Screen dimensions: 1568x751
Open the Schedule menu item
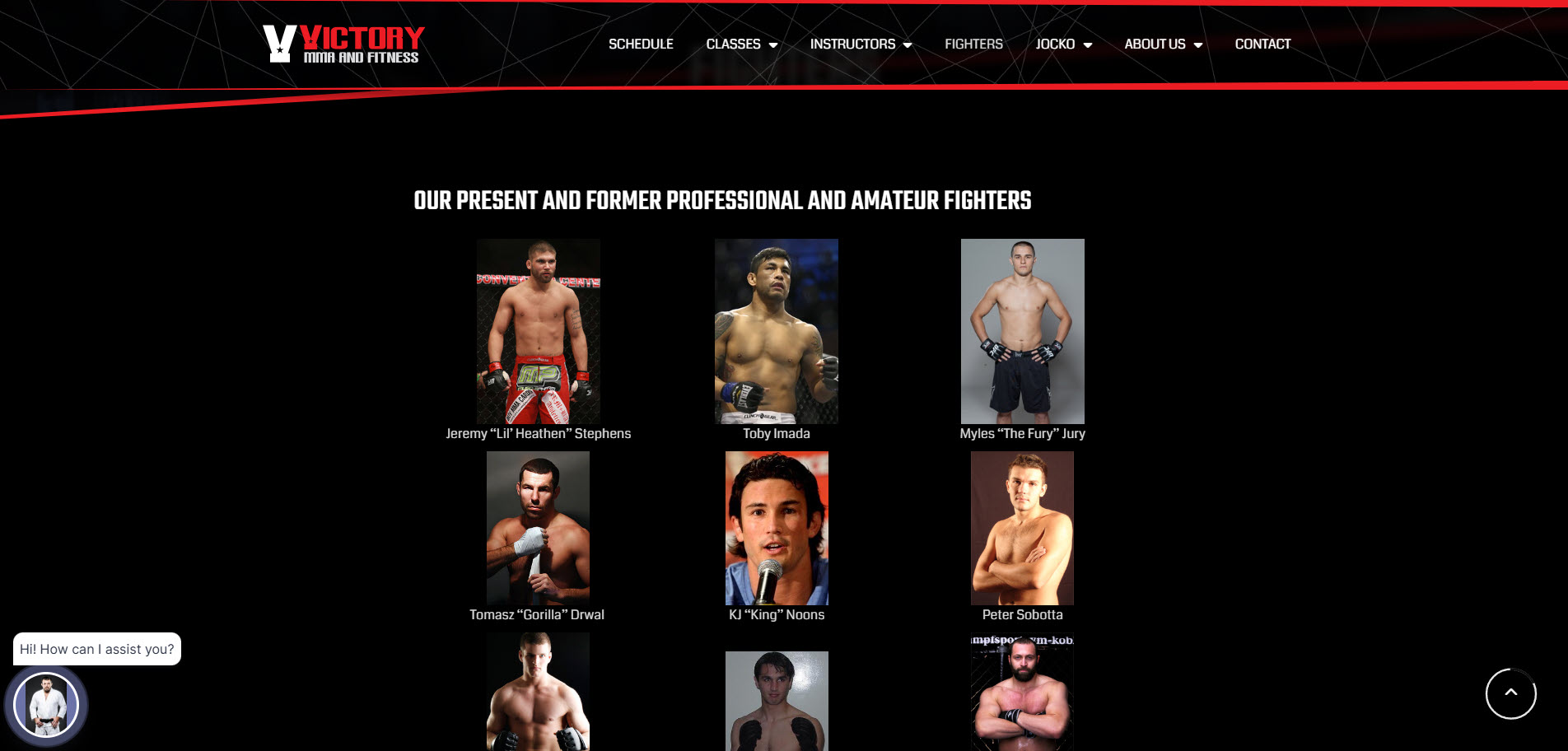641,44
